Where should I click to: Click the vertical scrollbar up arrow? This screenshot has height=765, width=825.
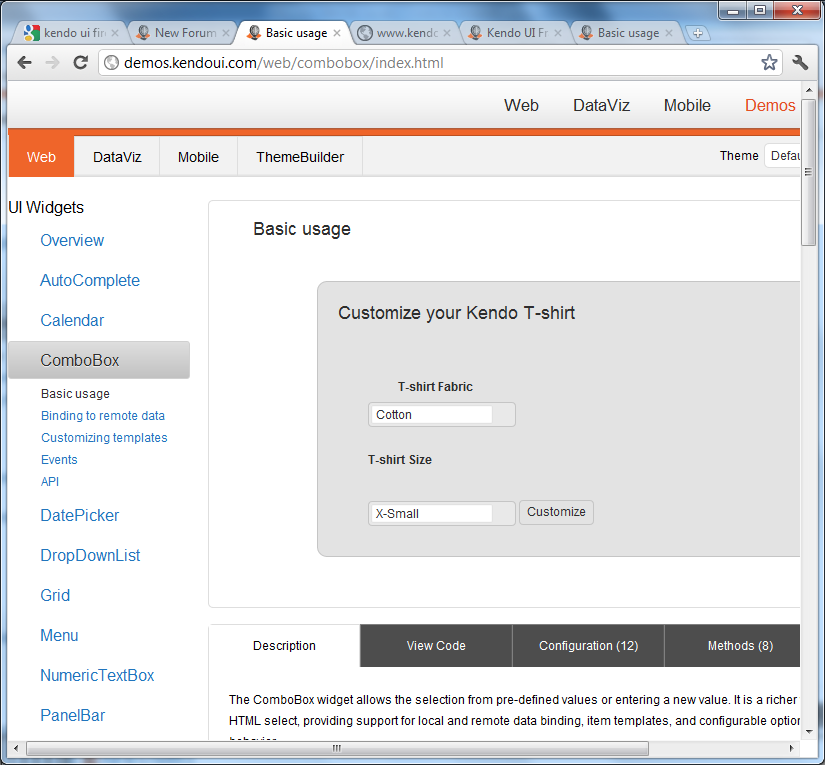[x=809, y=89]
